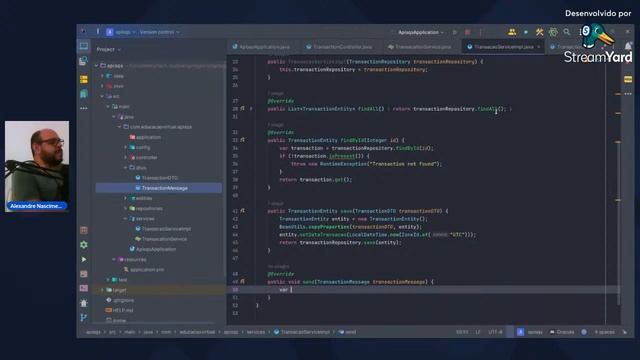This screenshot has width=640, height=360.
Task: Expand the config package
Action: pyautogui.click(x=125, y=147)
